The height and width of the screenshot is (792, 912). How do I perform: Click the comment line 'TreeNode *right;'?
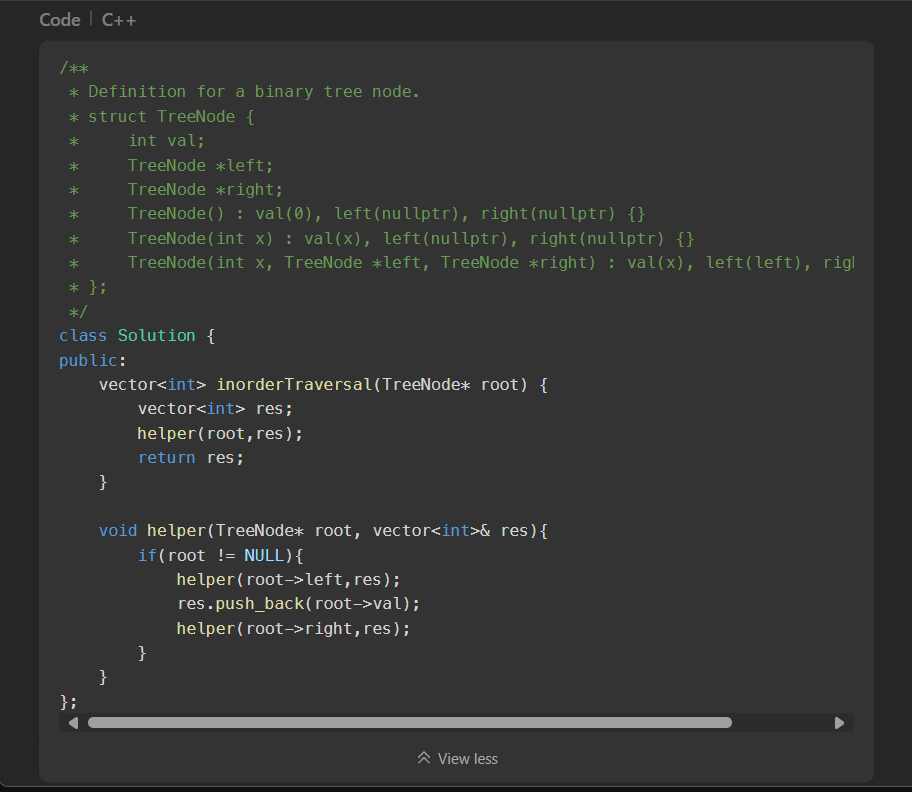205,190
